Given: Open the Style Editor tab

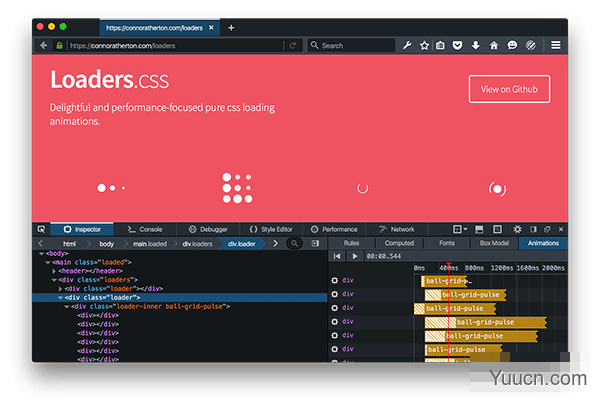Looking at the screenshot, I should point(271,229).
